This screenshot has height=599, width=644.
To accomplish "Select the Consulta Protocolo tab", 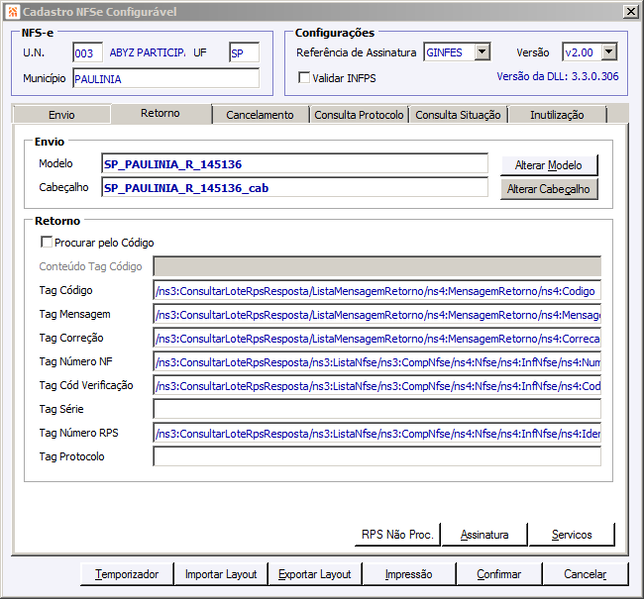I will click(359, 115).
